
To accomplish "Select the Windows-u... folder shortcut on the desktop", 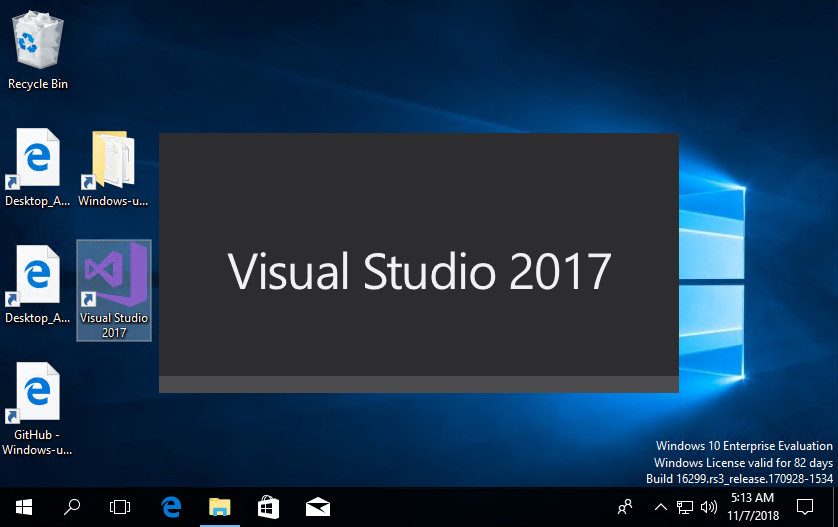I will point(113,168).
